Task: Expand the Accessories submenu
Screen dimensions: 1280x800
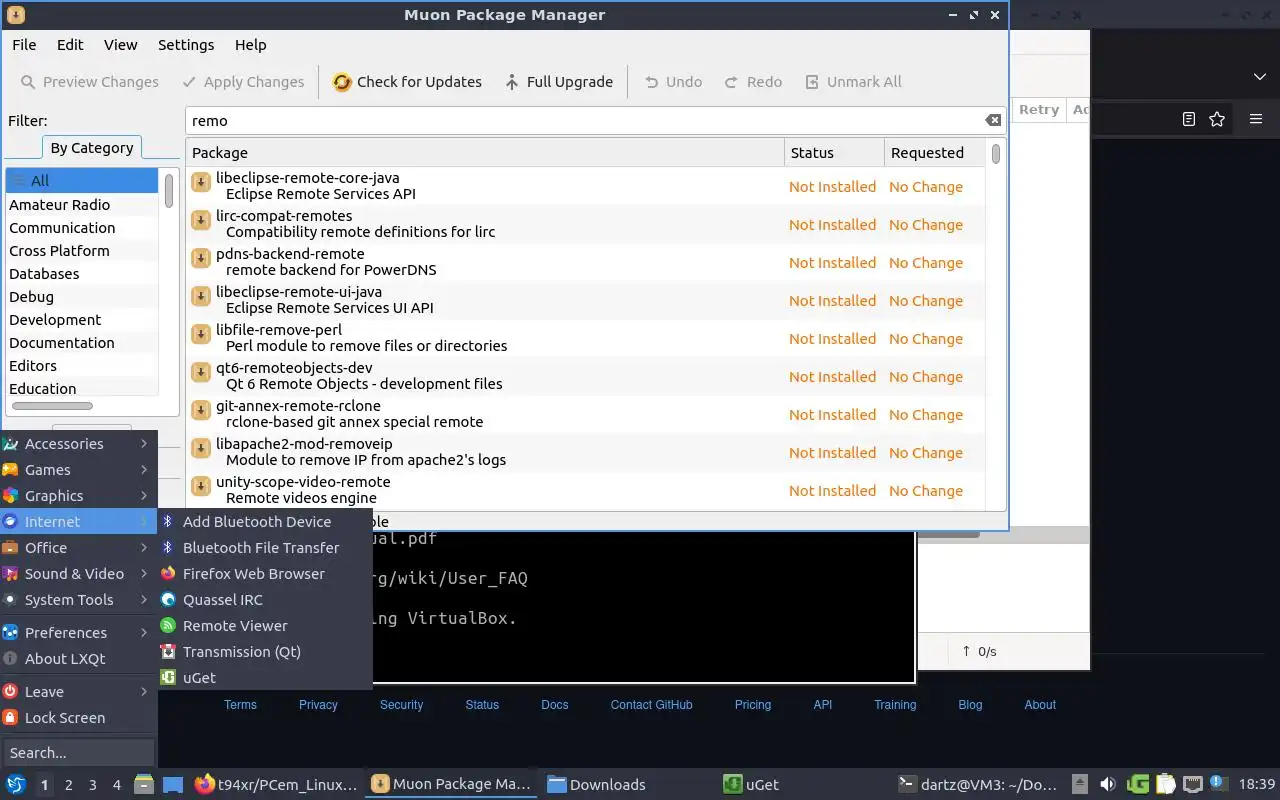Action: [78, 444]
